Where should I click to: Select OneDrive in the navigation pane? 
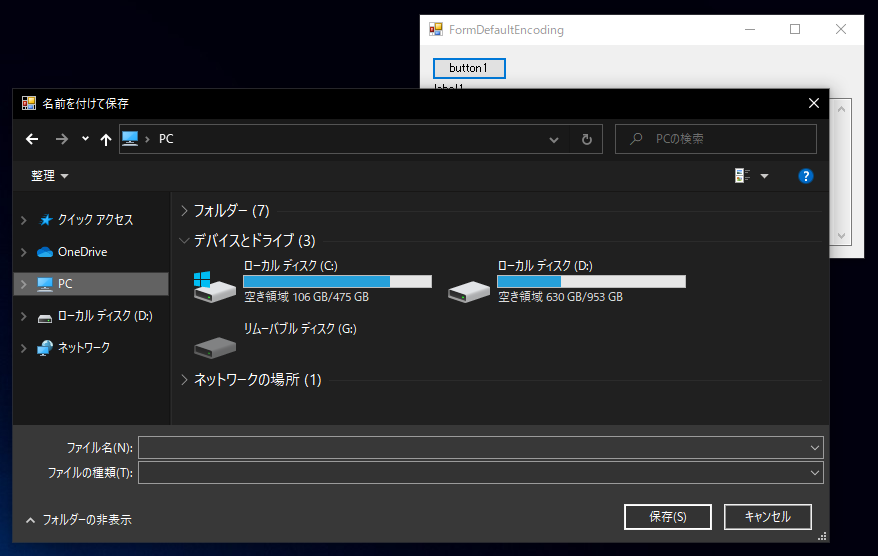point(82,252)
